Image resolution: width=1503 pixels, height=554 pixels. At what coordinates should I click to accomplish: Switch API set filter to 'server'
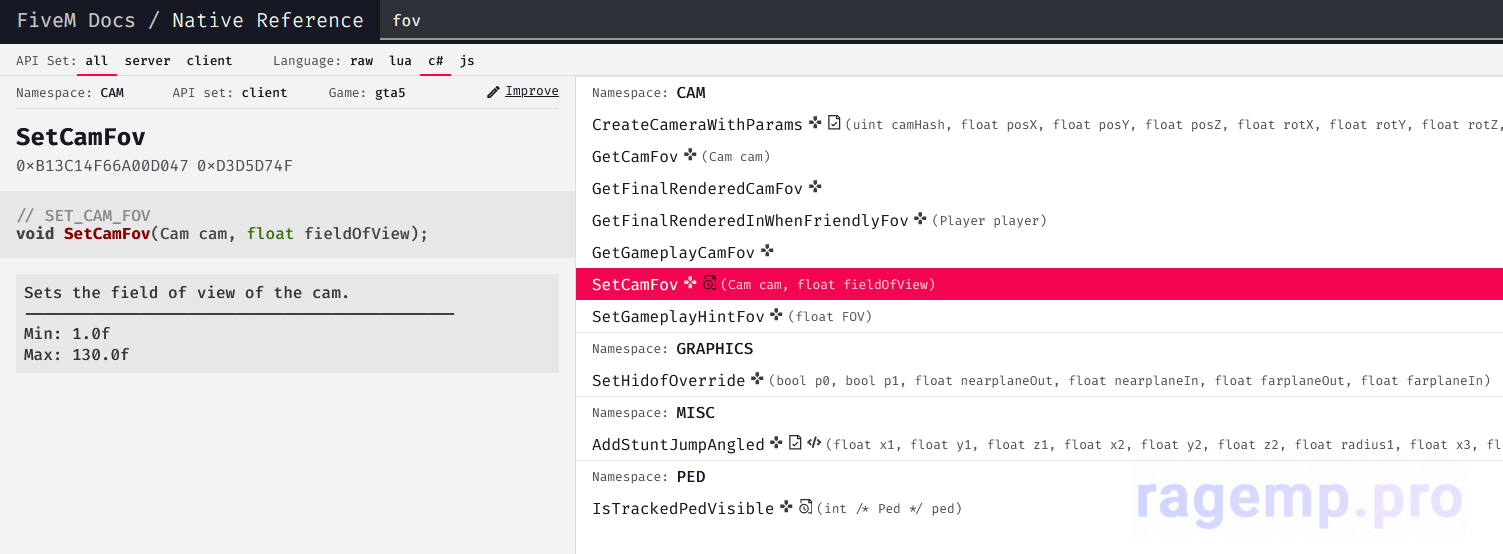147,61
